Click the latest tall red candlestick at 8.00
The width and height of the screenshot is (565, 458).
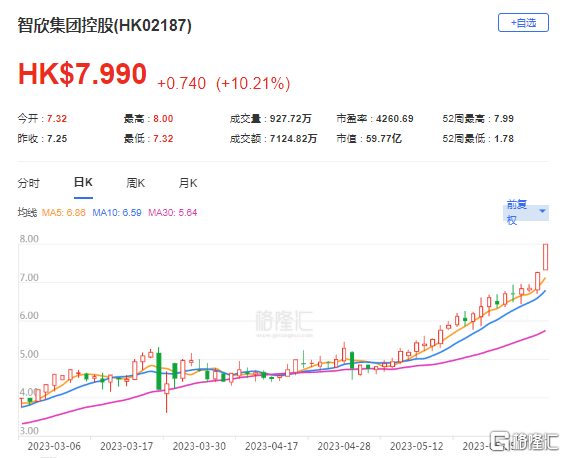coord(546,257)
